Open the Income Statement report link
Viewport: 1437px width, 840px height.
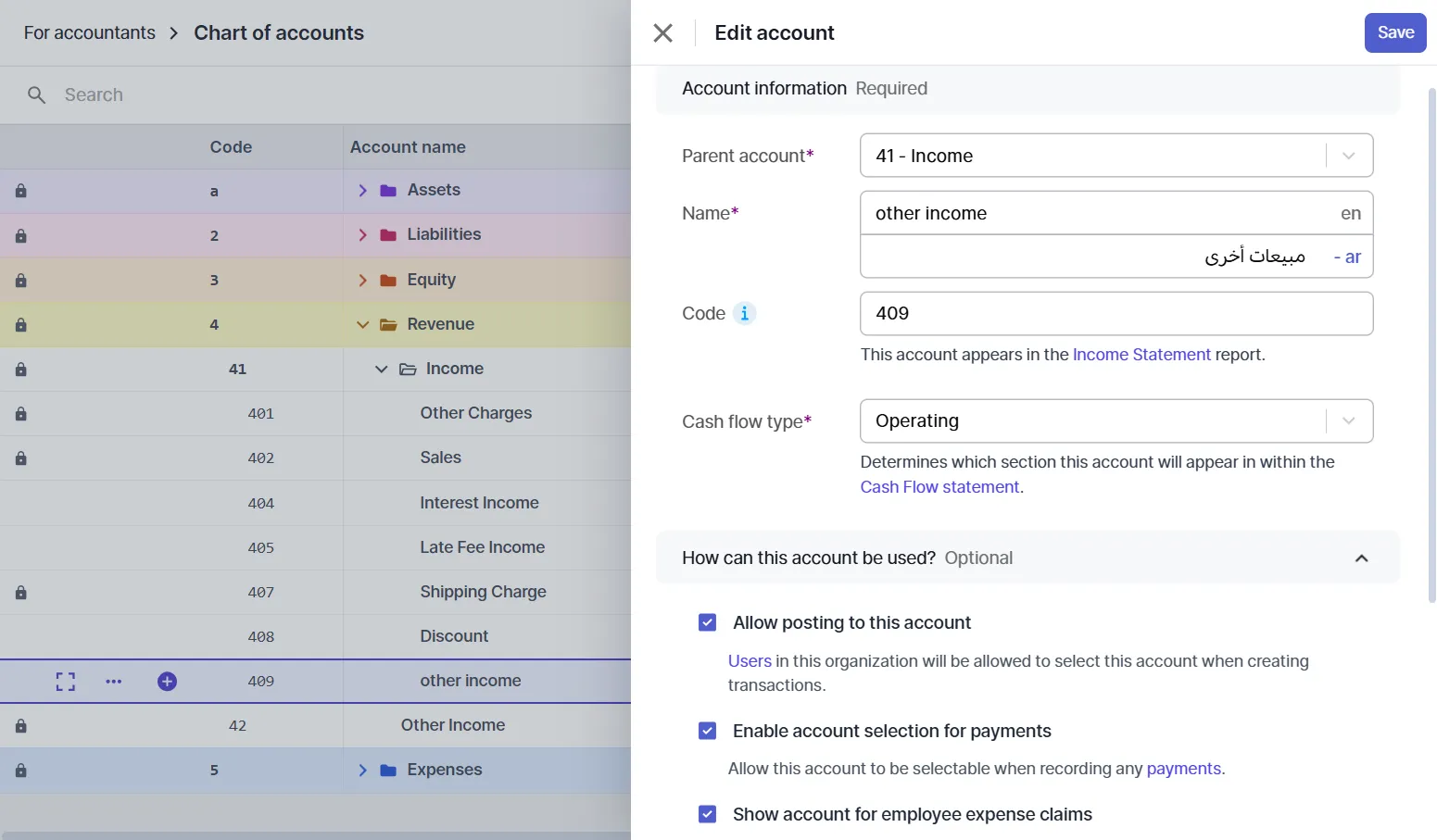[1141, 354]
